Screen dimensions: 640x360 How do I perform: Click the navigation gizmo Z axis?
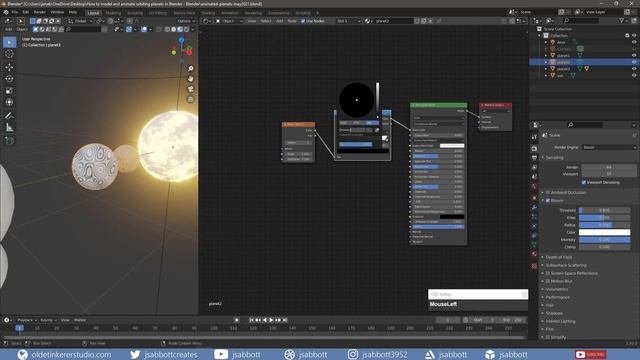(x=181, y=40)
